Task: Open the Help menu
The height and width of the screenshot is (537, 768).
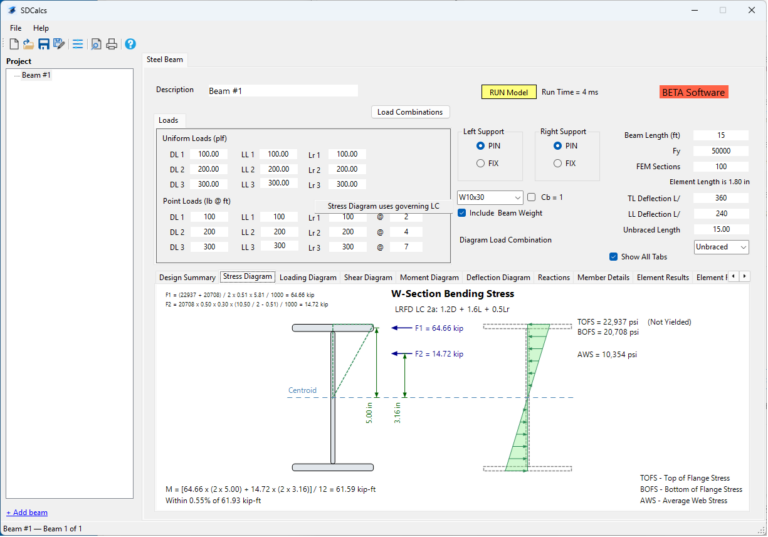Action: [x=41, y=28]
